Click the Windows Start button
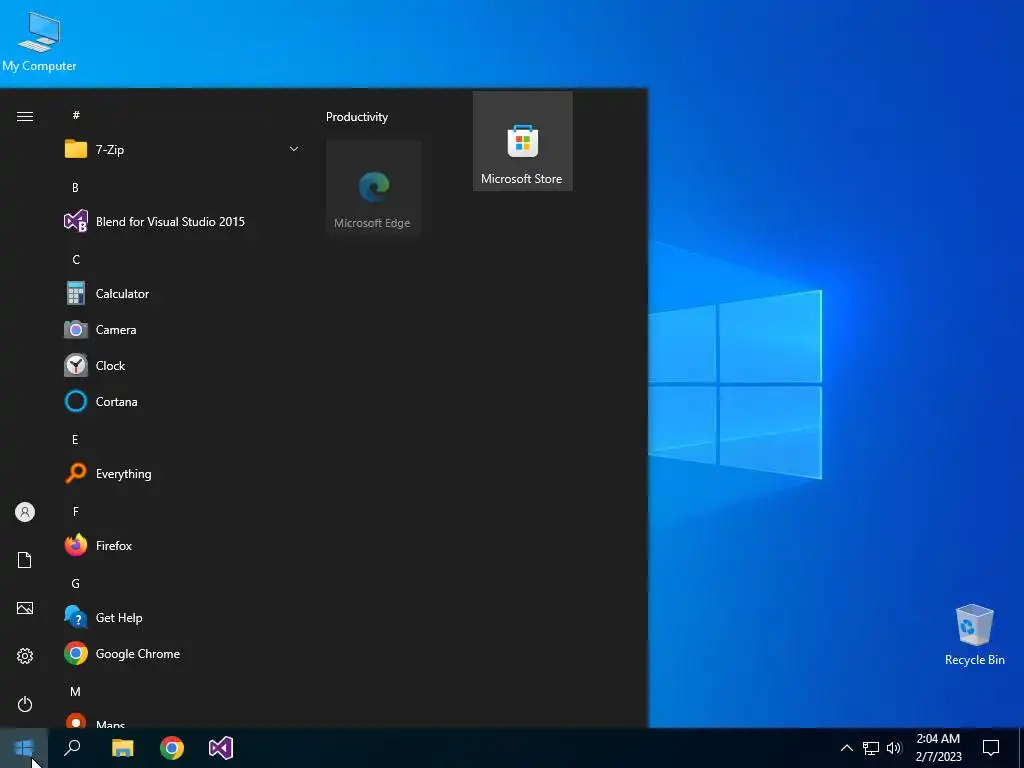This screenshot has height=768, width=1024. (24, 748)
